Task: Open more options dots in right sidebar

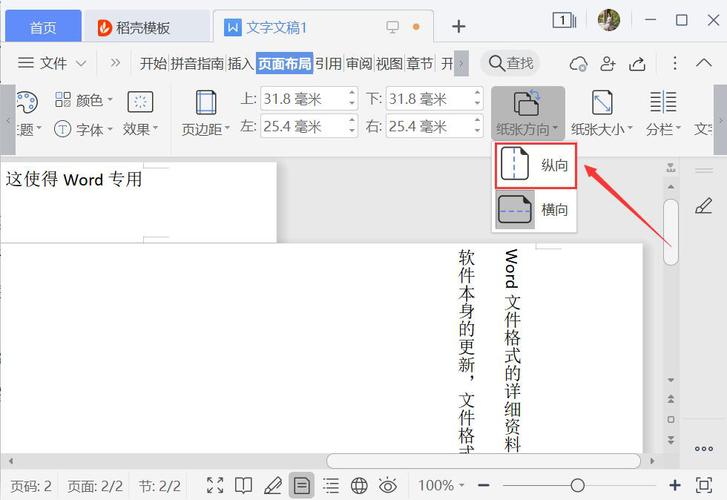Action: click(704, 449)
